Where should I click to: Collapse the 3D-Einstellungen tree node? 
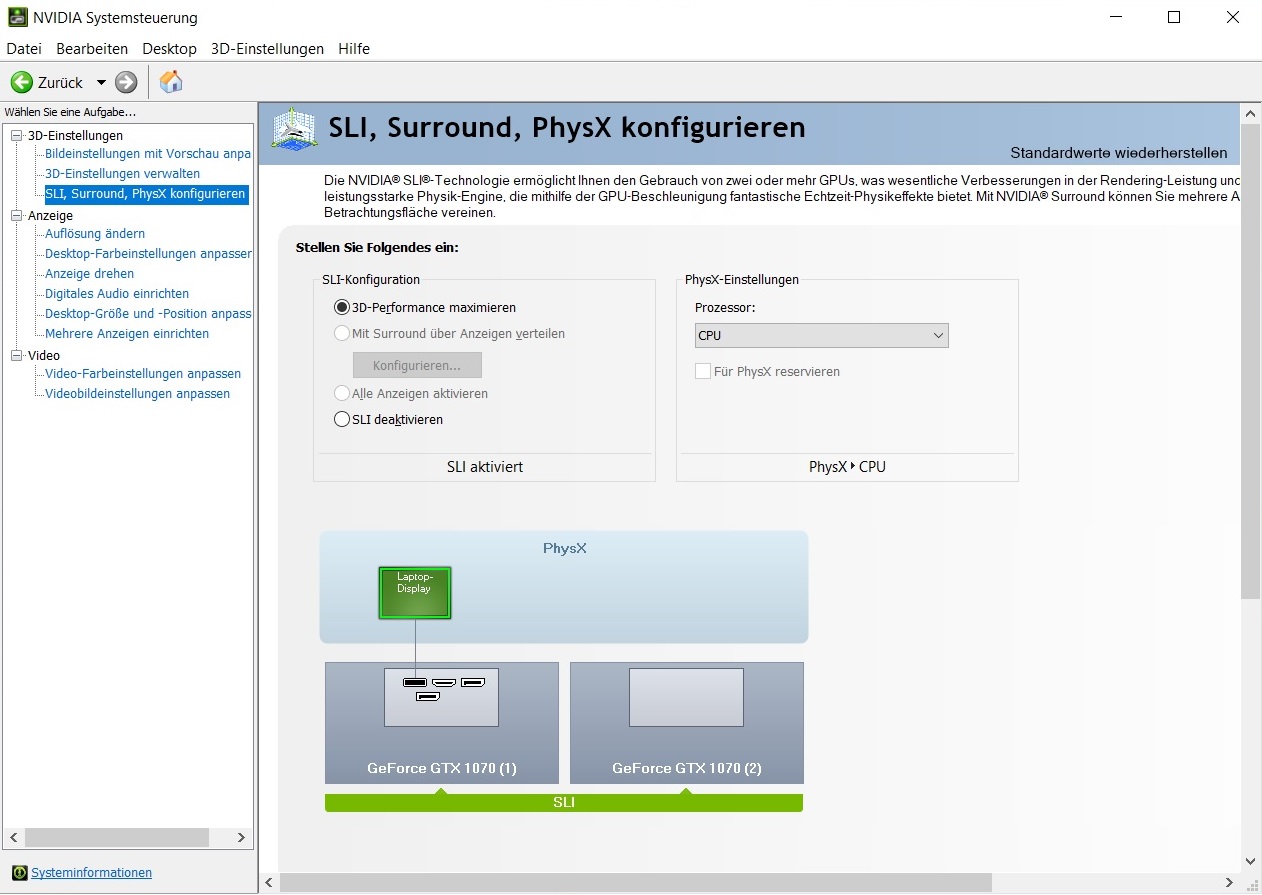point(16,136)
